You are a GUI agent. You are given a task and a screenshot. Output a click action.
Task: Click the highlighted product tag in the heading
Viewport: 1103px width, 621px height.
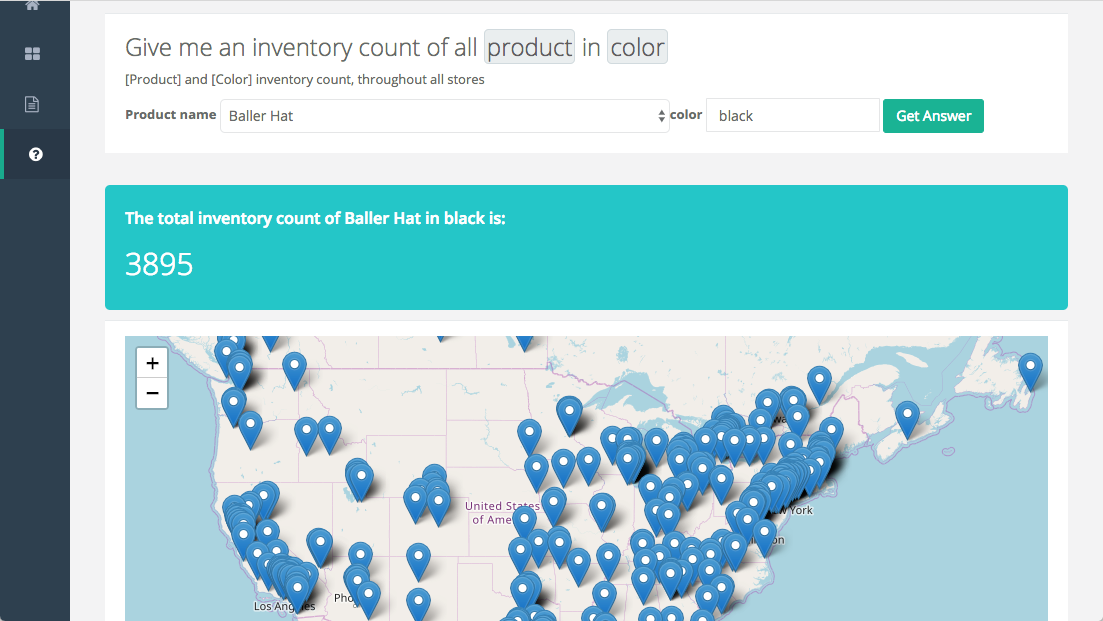pos(529,47)
